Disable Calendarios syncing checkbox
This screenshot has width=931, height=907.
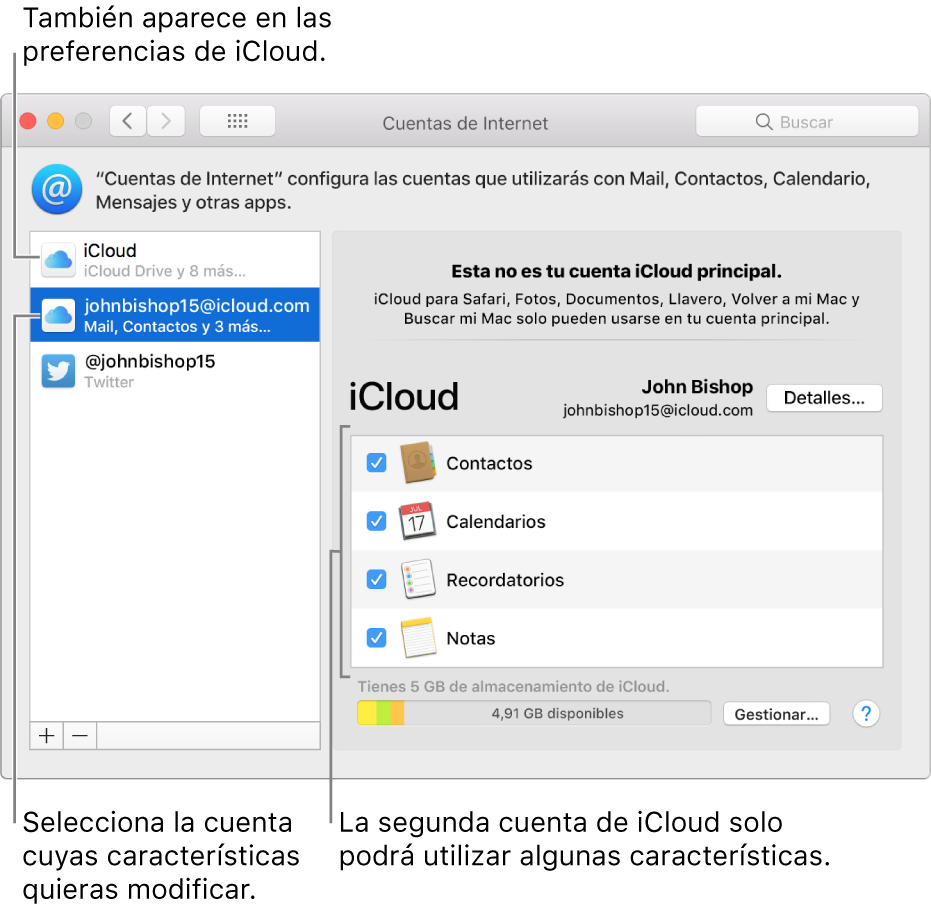376,521
